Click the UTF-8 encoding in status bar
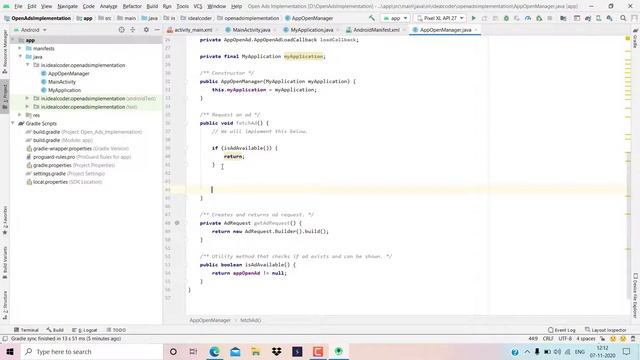The image size is (640, 360). click(565, 339)
